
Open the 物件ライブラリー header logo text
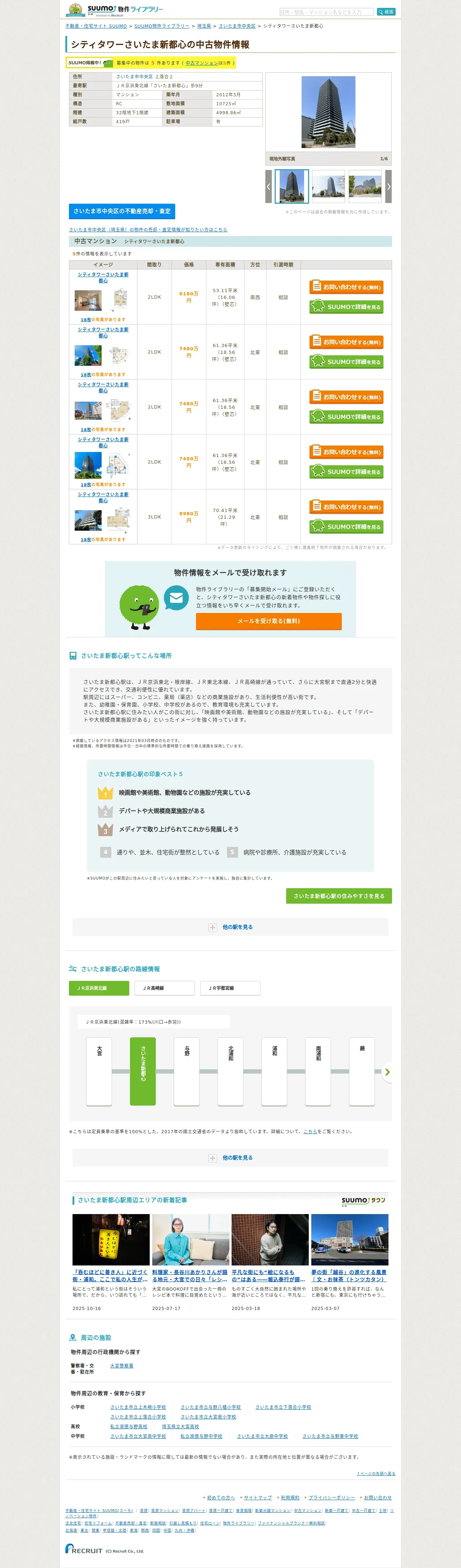tap(140, 9)
